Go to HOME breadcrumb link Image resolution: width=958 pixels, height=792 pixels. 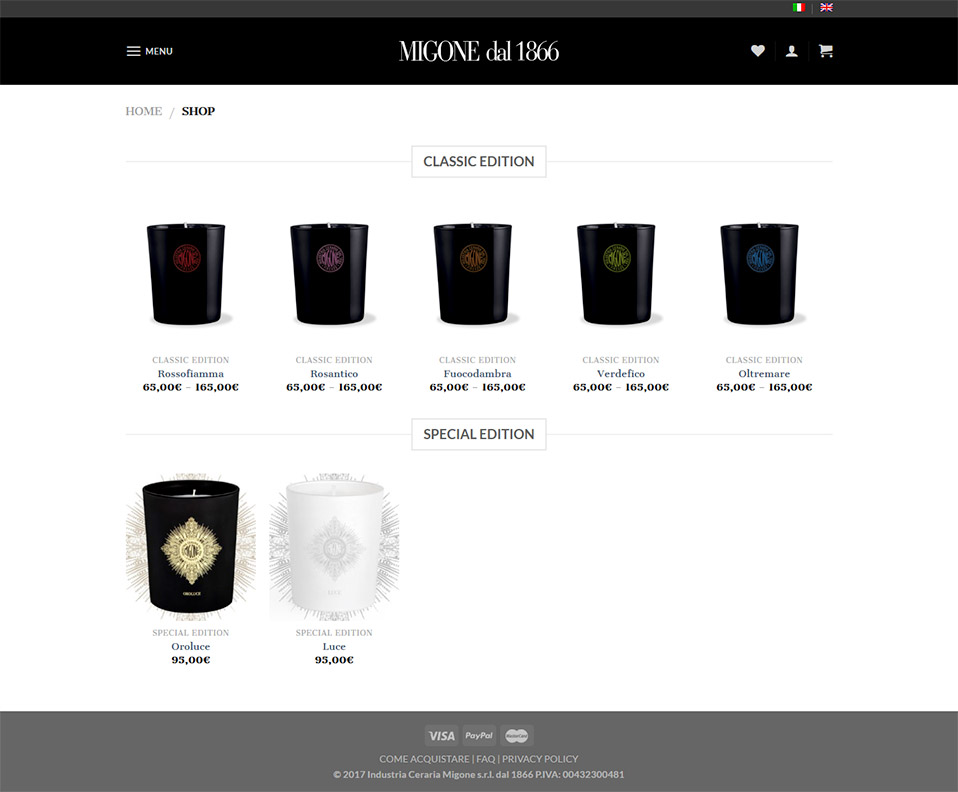click(x=144, y=111)
